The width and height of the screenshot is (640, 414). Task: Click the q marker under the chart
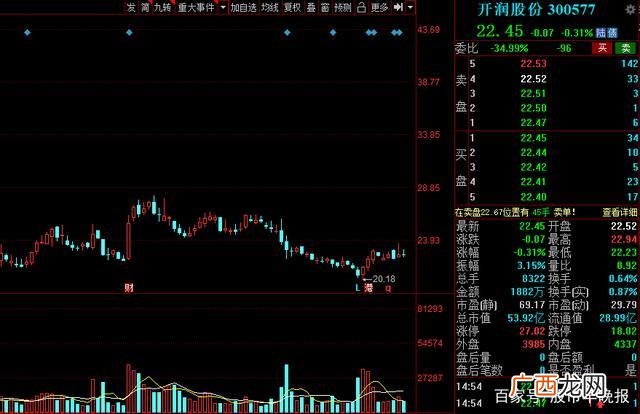click(x=388, y=288)
